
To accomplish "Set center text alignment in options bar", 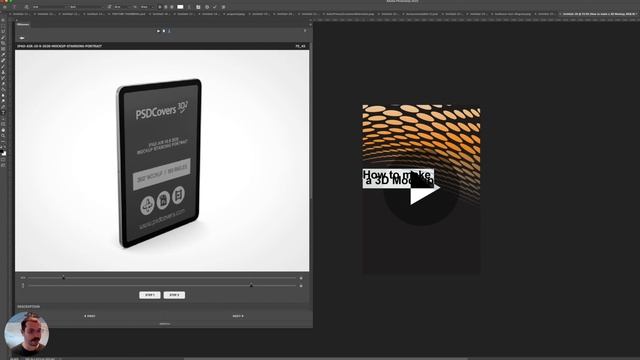I will click(x=166, y=7).
